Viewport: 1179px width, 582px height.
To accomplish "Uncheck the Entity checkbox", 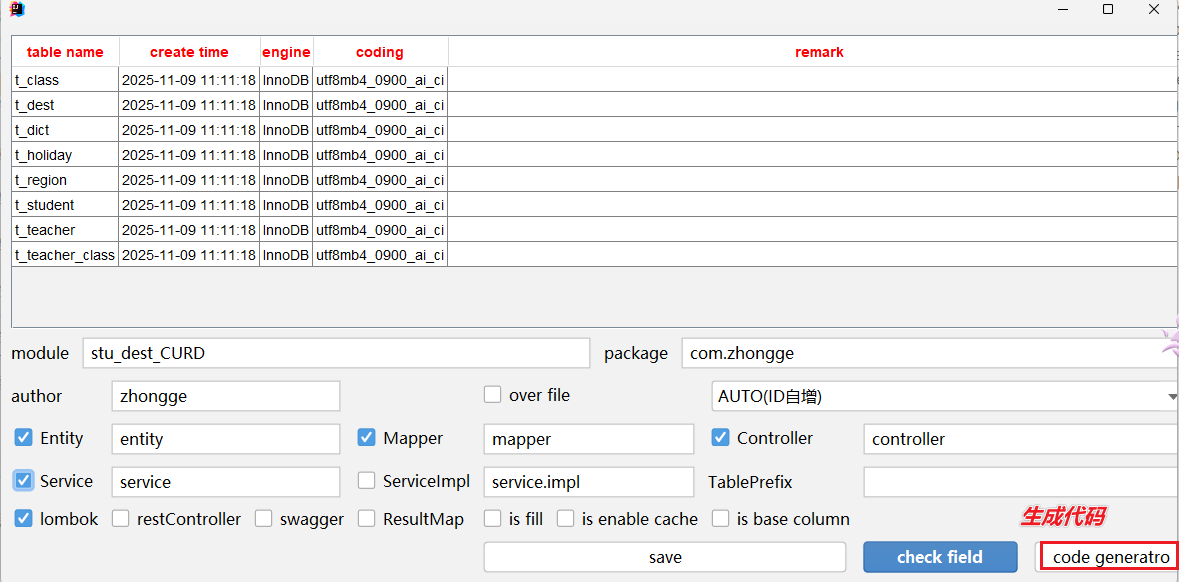I will tap(23, 438).
